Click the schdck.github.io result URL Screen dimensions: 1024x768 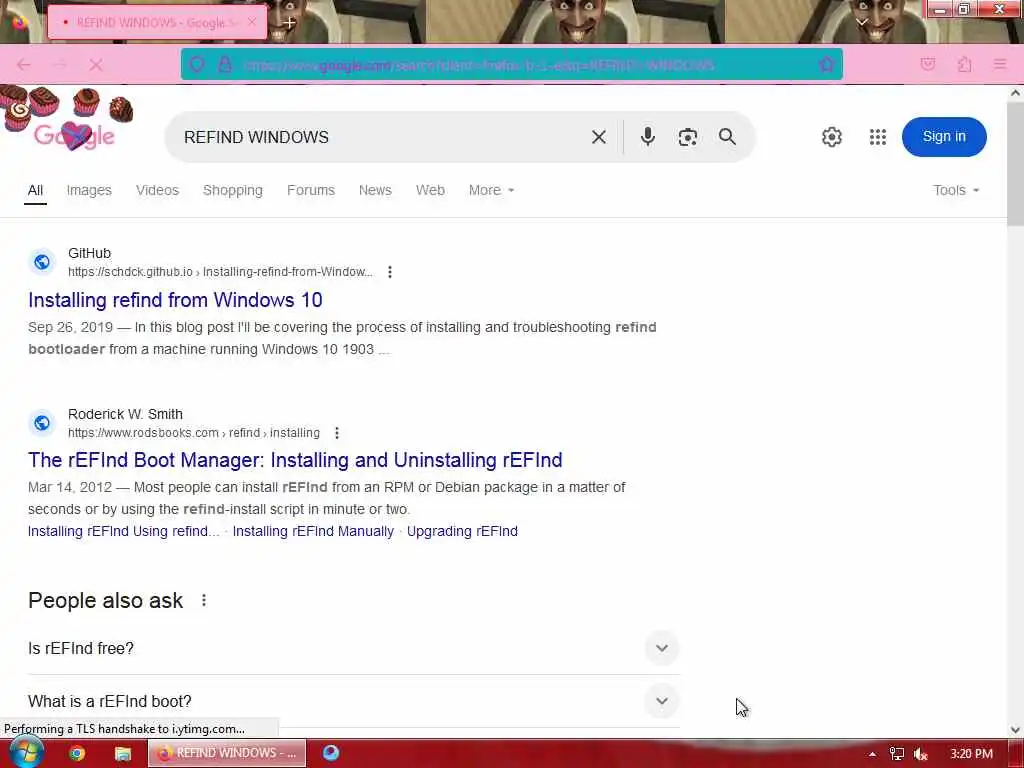tap(220, 272)
